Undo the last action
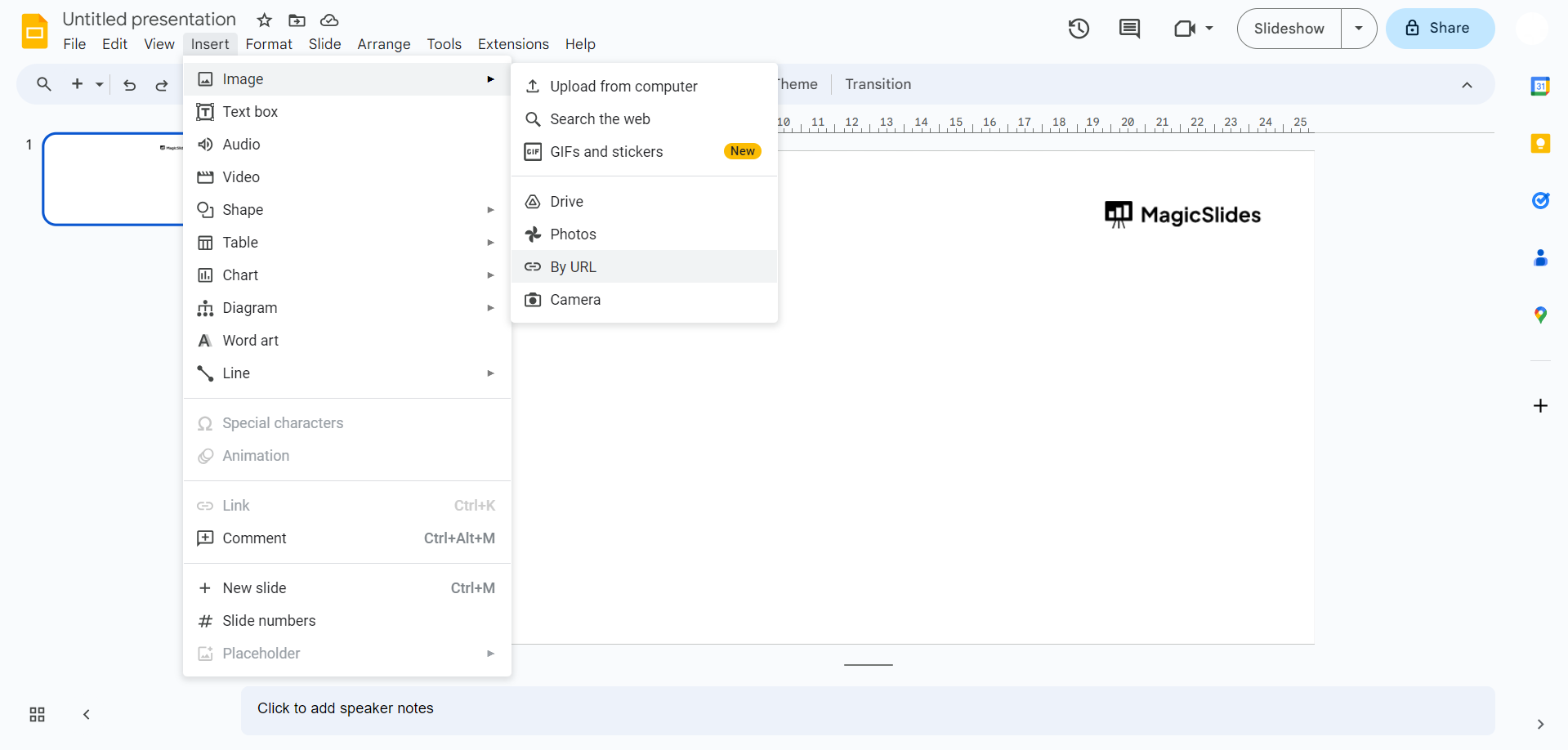The height and width of the screenshot is (750, 1568). pyautogui.click(x=129, y=85)
